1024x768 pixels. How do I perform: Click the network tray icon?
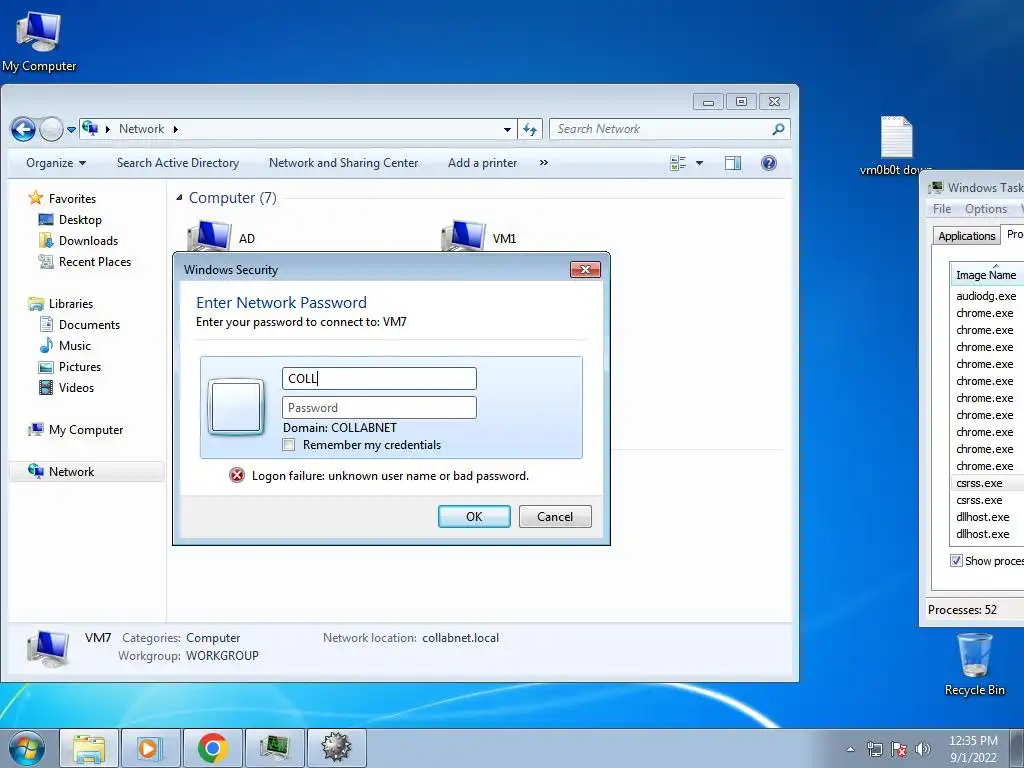click(874, 749)
